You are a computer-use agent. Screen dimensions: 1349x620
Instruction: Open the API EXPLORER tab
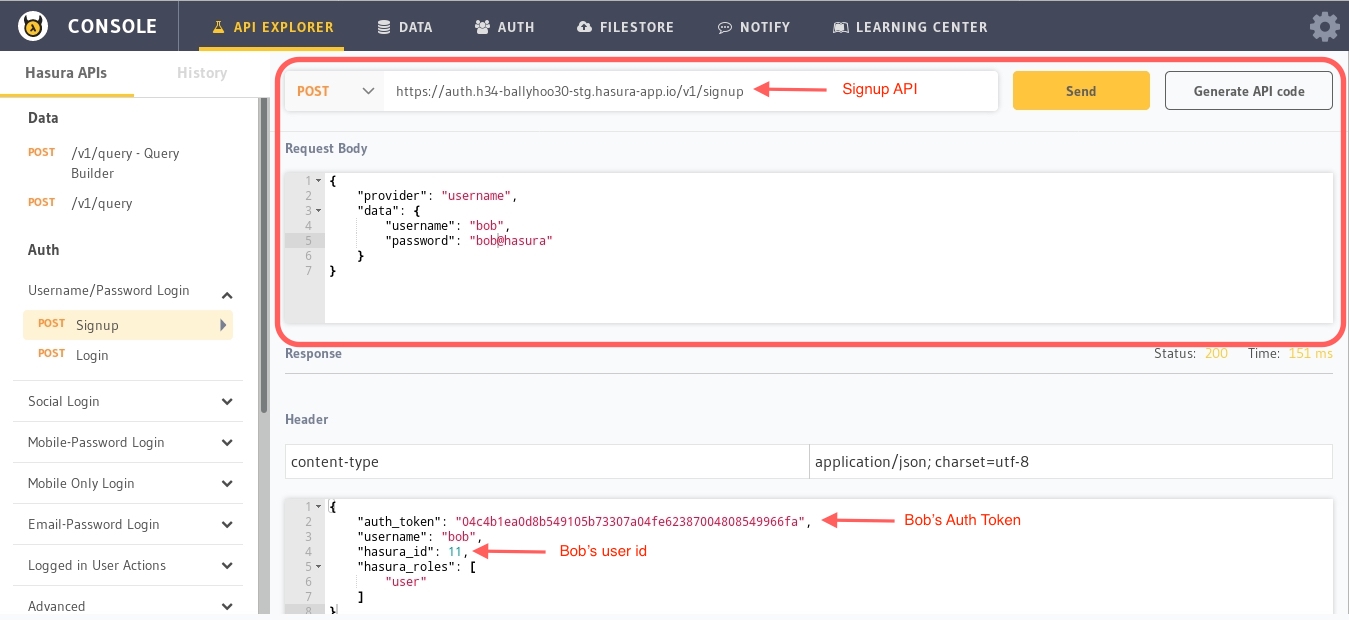(271, 28)
